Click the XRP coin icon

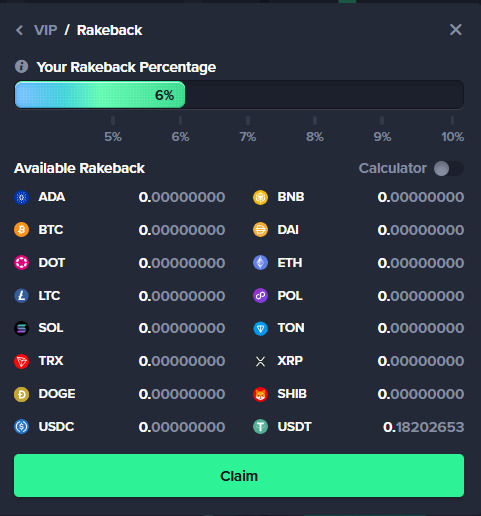[260, 361]
